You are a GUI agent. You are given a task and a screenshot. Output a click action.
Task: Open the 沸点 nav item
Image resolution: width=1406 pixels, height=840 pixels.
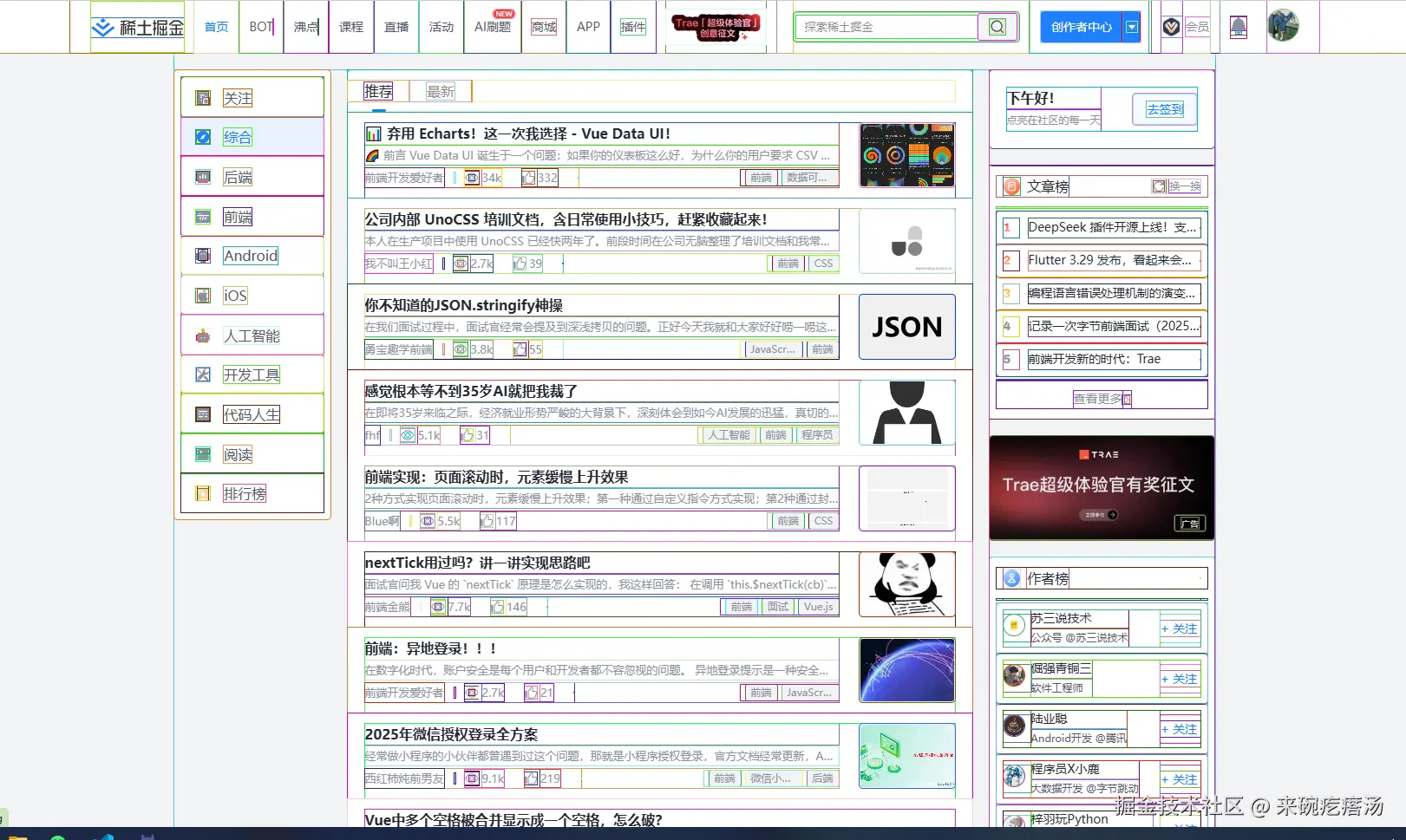(x=306, y=27)
